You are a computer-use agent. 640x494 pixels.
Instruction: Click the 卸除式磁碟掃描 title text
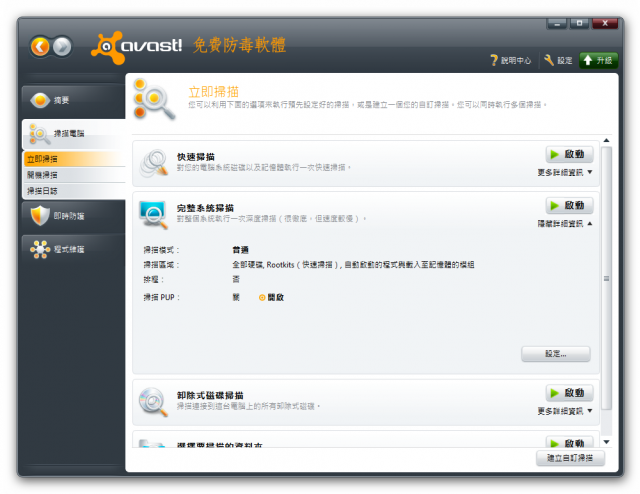coord(210,395)
